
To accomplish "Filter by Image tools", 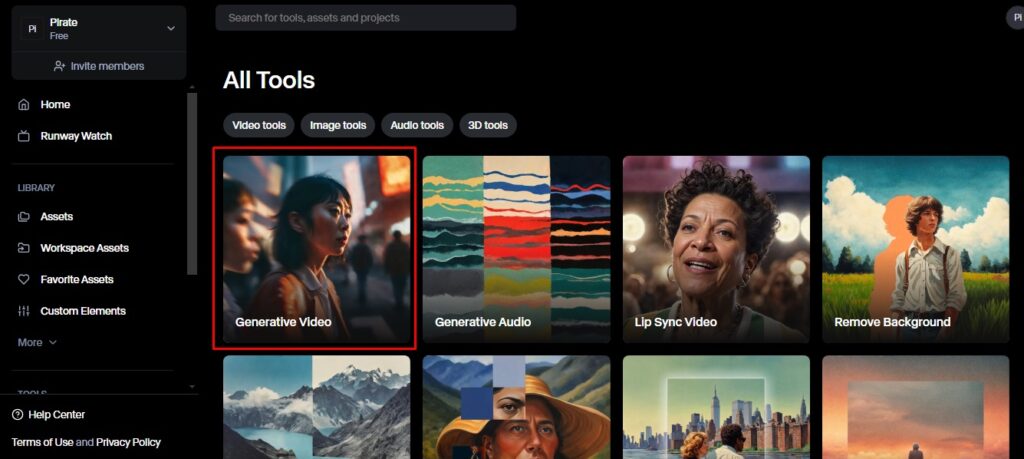I will click(x=338, y=125).
